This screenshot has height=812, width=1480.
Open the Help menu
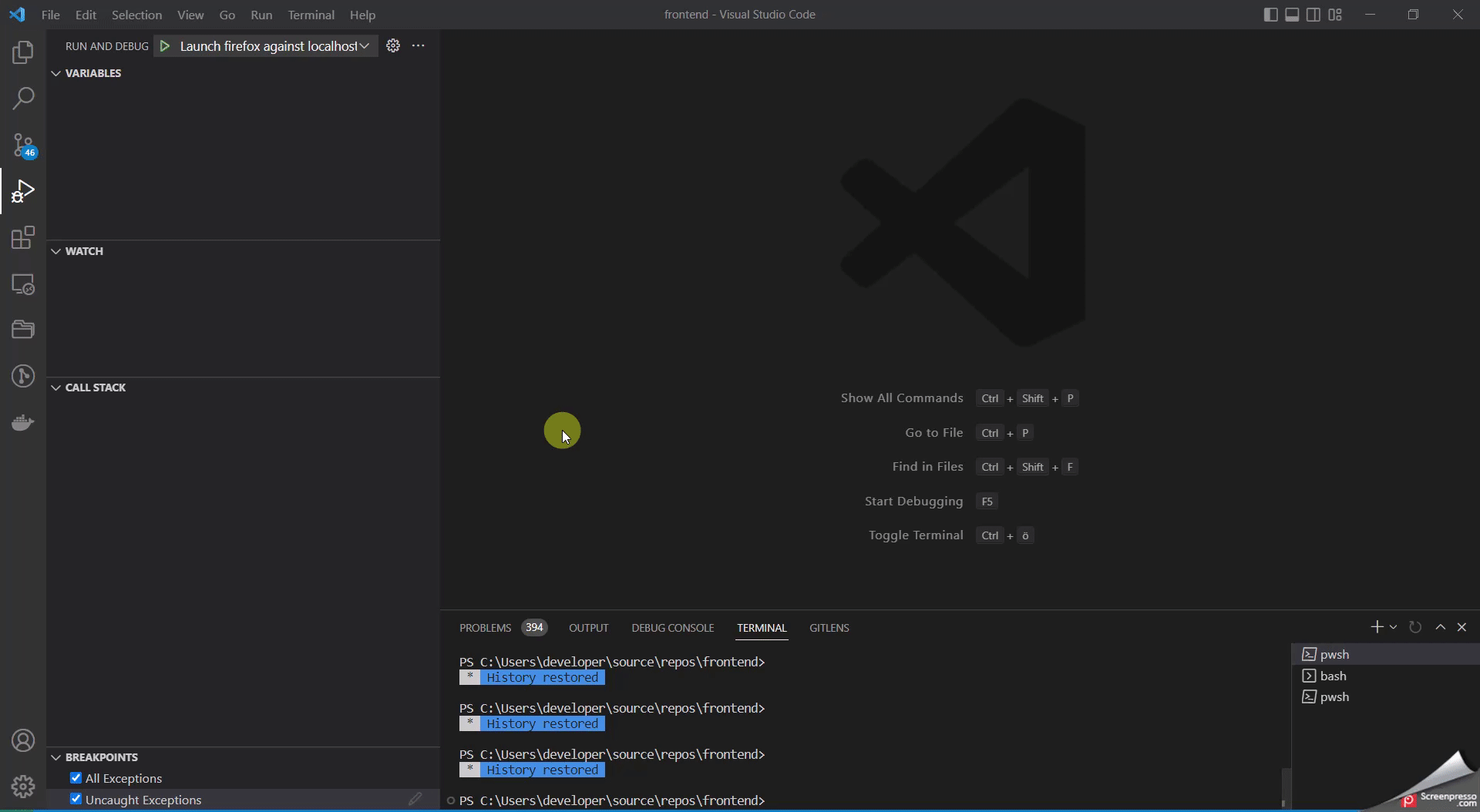pyautogui.click(x=362, y=15)
